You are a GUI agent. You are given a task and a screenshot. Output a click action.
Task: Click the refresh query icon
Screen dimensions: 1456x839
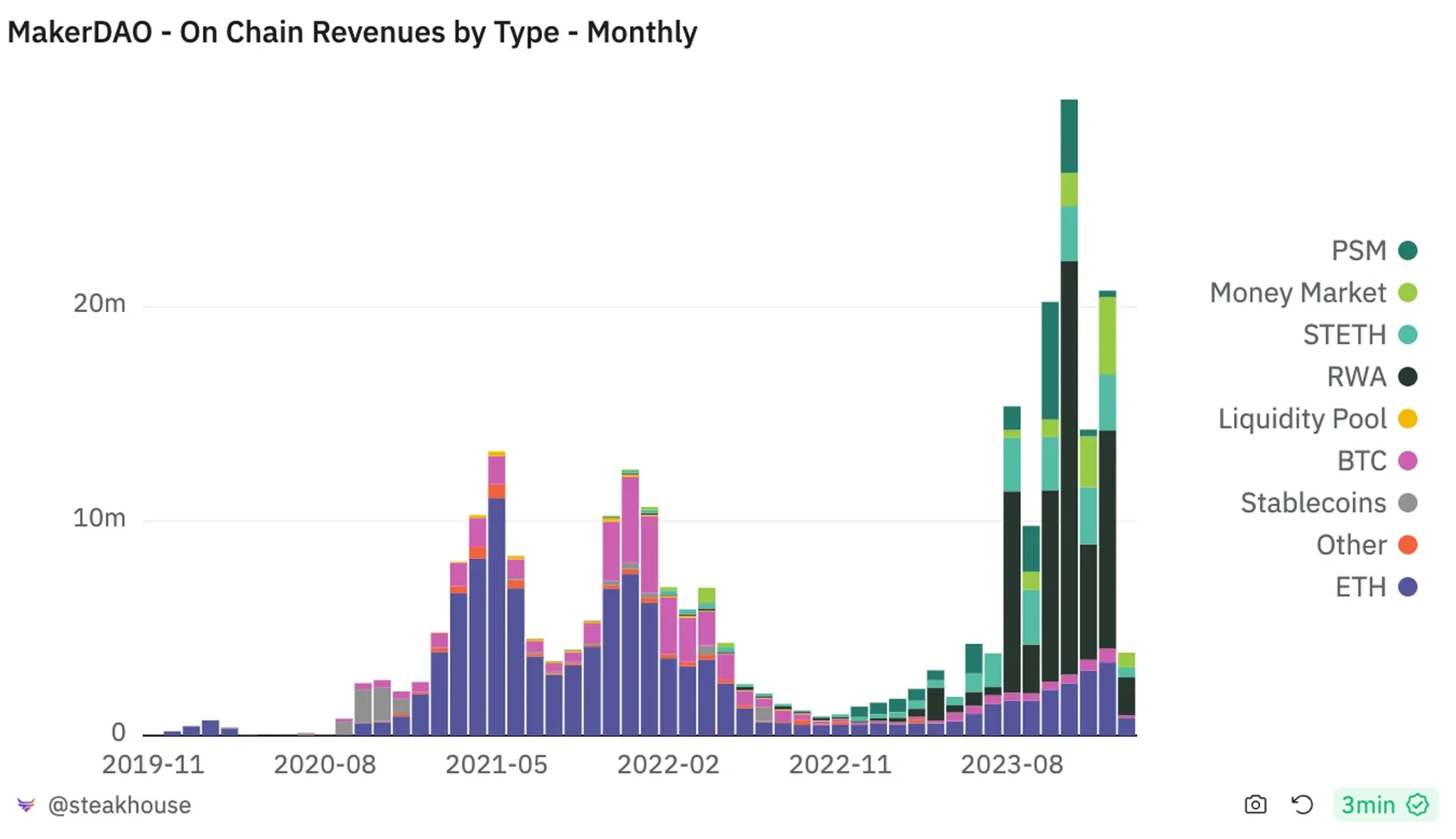pos(1302,804)
